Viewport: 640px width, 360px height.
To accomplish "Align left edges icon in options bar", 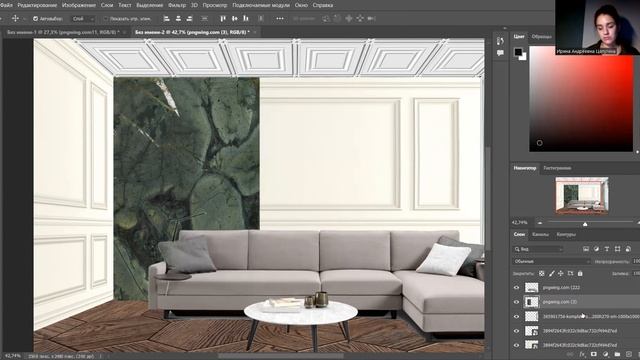I will [x=167, y=18].
